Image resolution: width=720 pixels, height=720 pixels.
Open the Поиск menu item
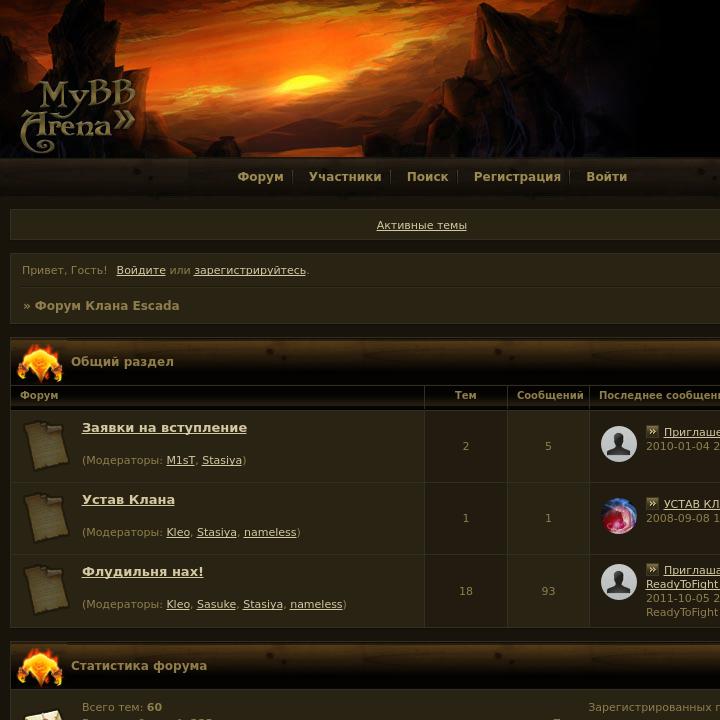point(428,177)
